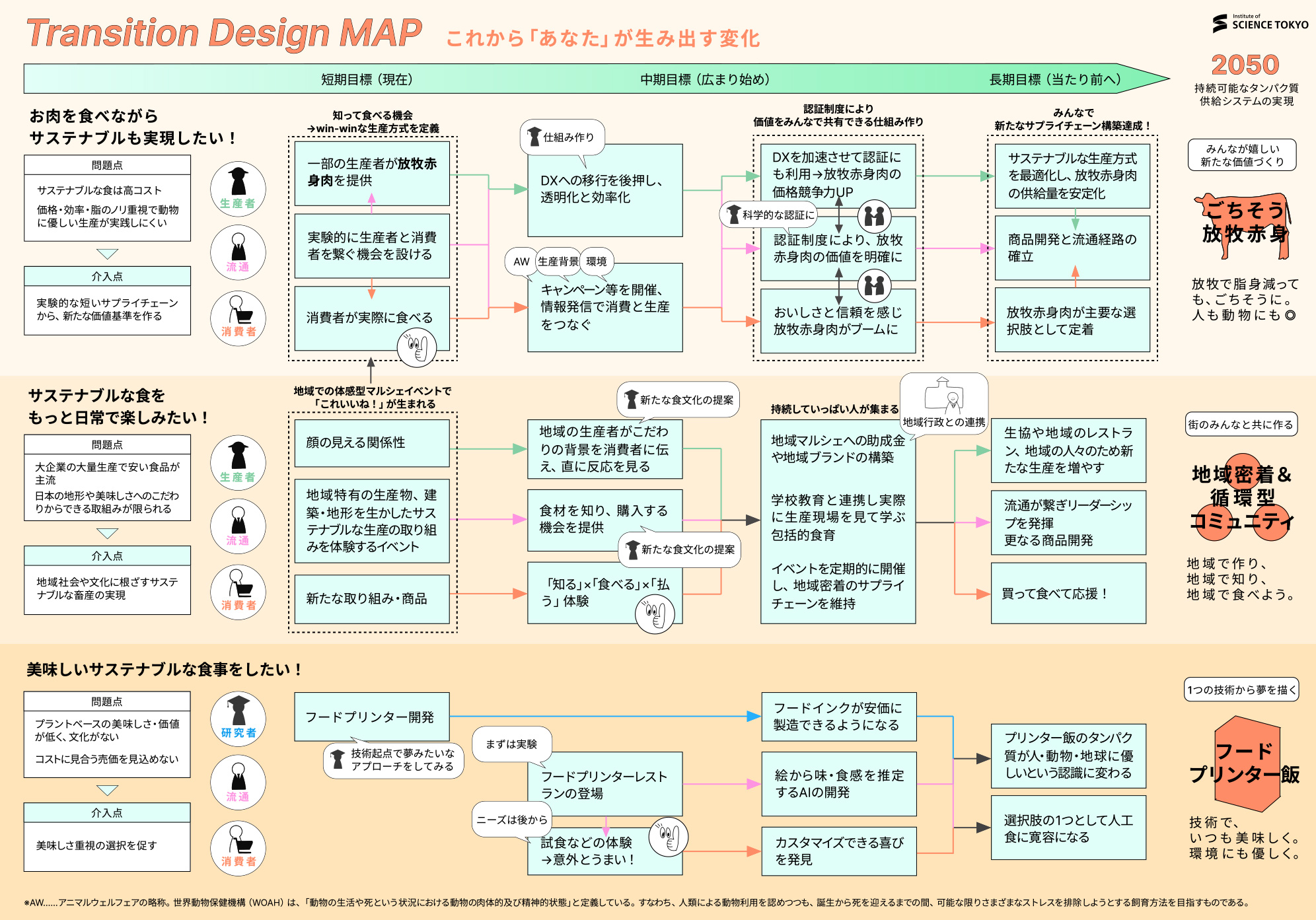The image size is (1316, 920).
Task: Click the 流通 person icon in the middle section
Action: pyautogui.click(x=238, y=525)
